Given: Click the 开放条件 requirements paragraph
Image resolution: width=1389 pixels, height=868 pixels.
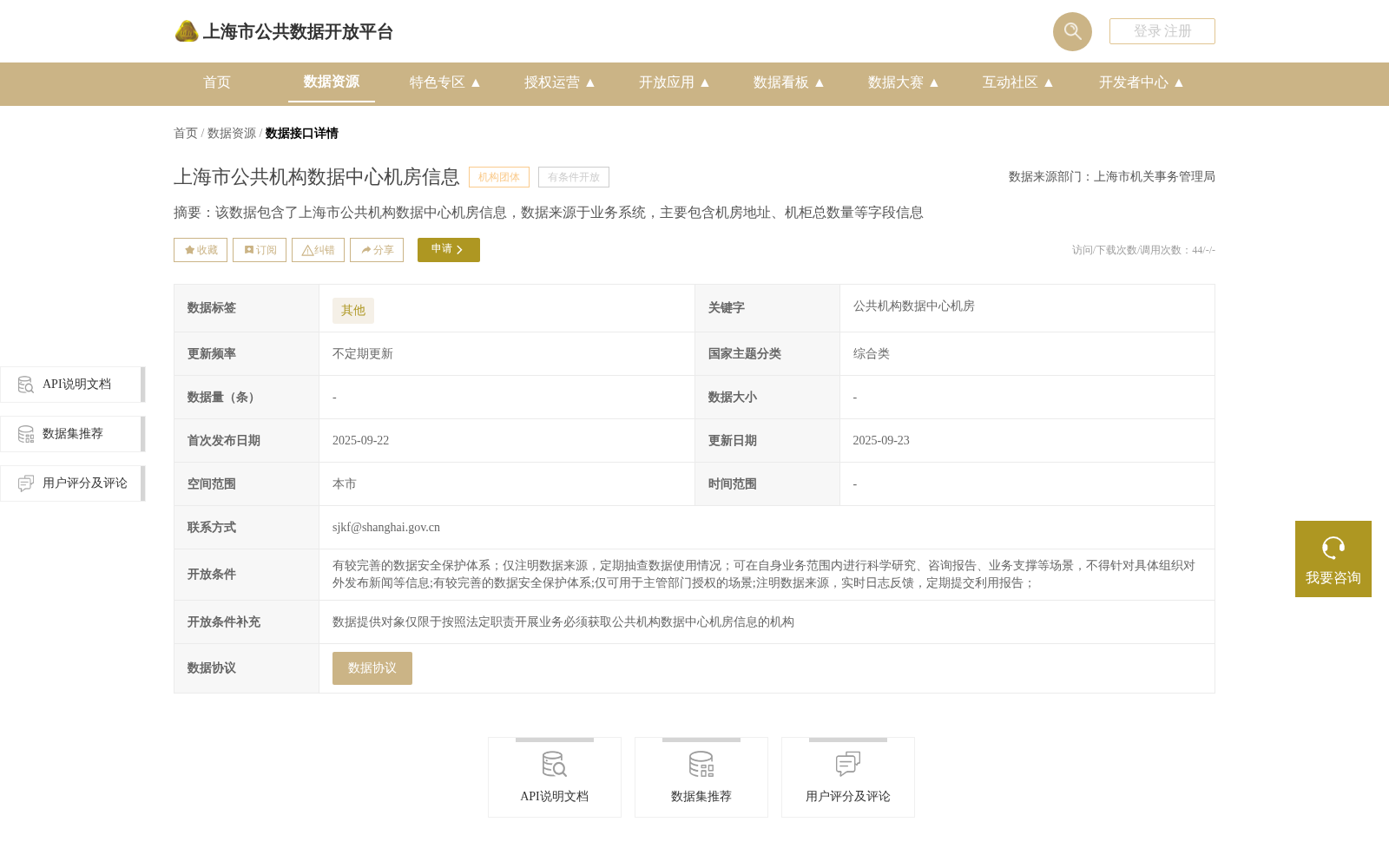Looking at the screenshot, I should tap(764, 575).
